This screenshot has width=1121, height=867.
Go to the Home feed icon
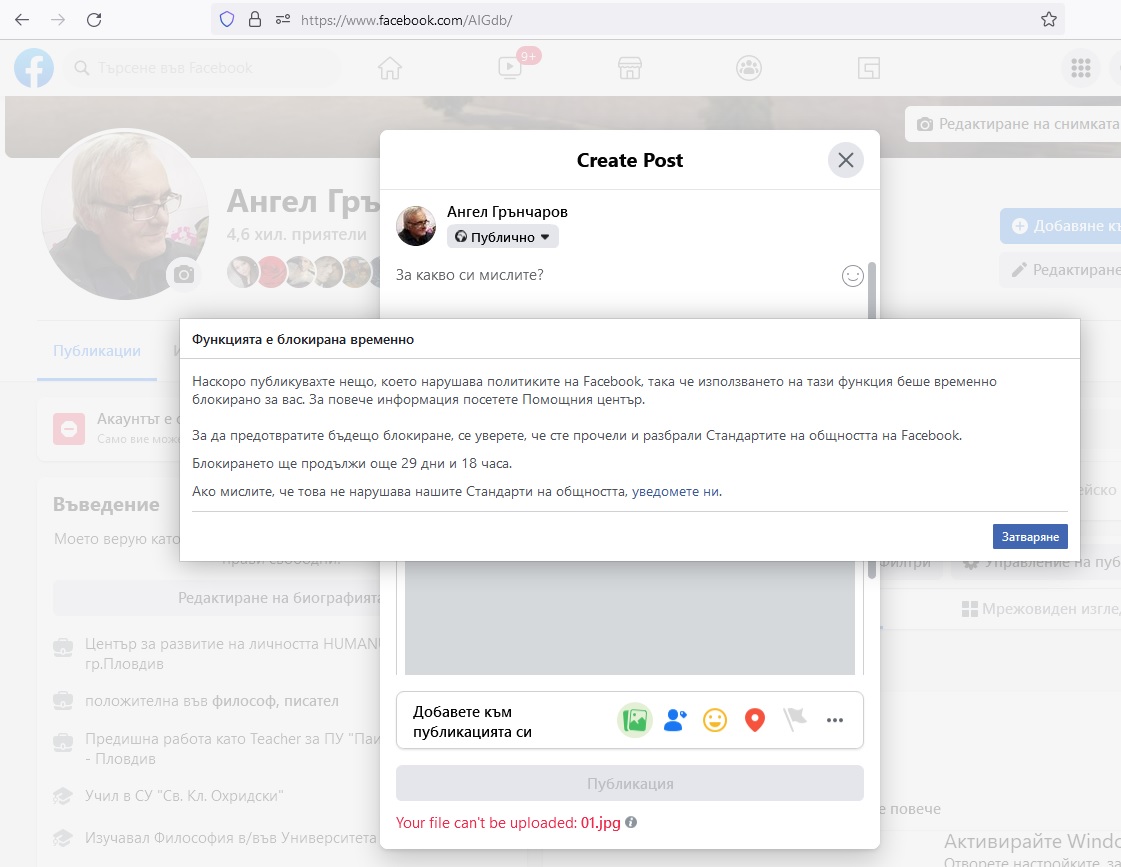tap(390, 68)
